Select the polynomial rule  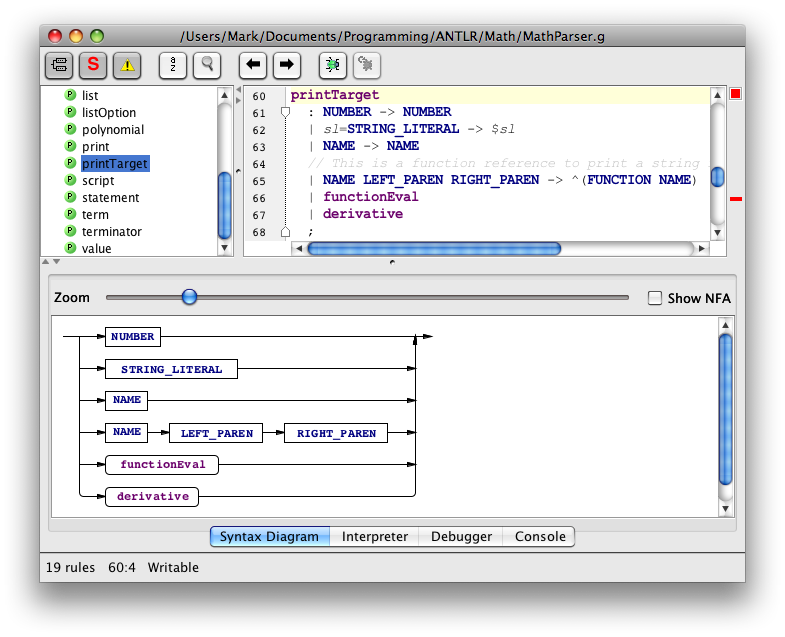(113, 130)
